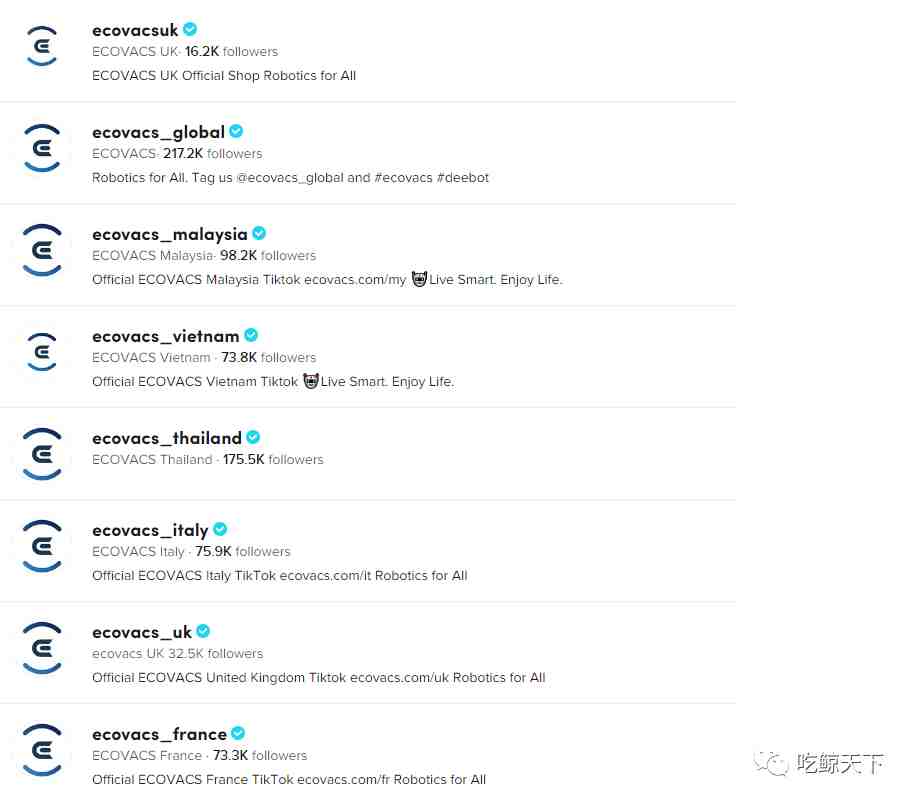
Task: Click verified badge next to ecovacs_global
Action: click(236, 132)
